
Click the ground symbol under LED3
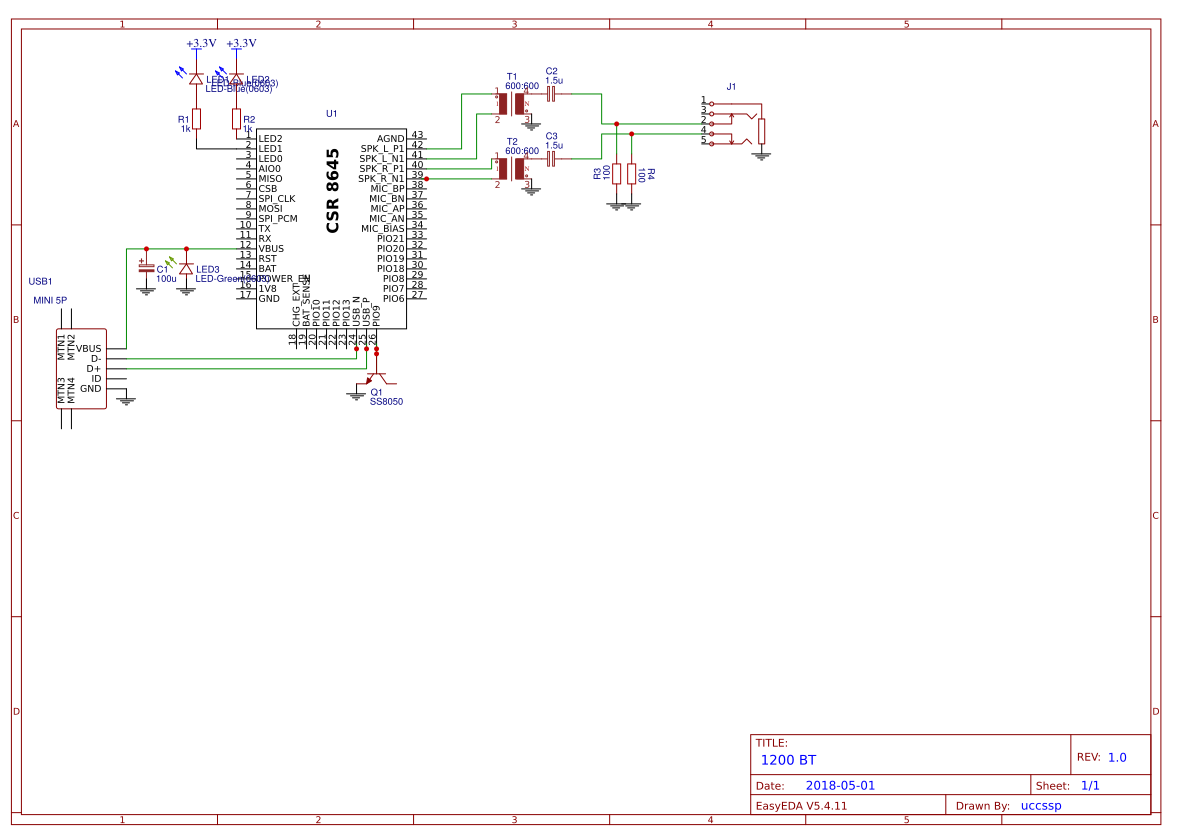tap(186, 290)
